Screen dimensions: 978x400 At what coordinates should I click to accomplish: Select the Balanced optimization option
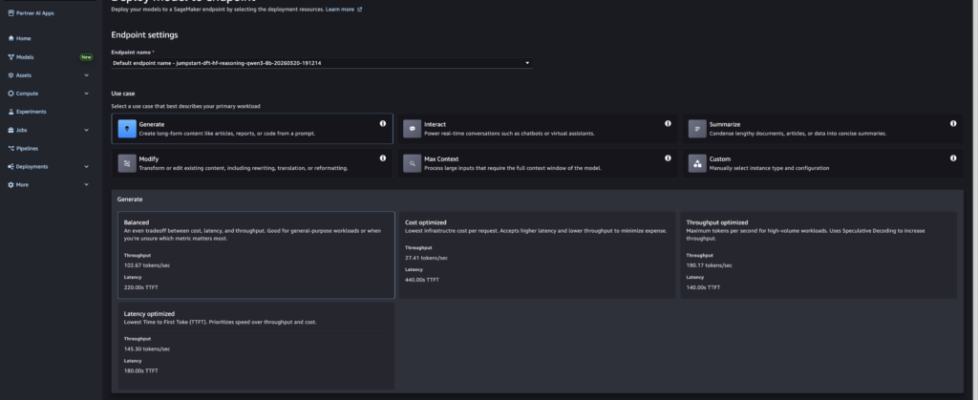[253, 254]
